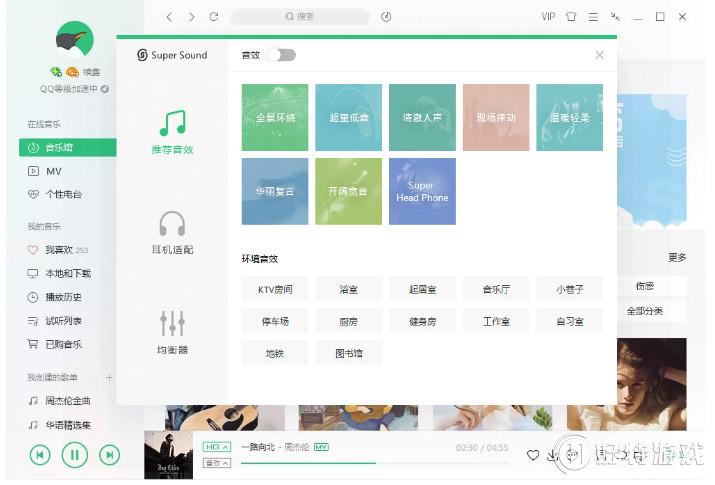715x485 pixels.
Task: Go back with the left arrow
Action: click(x=169, y=17)
